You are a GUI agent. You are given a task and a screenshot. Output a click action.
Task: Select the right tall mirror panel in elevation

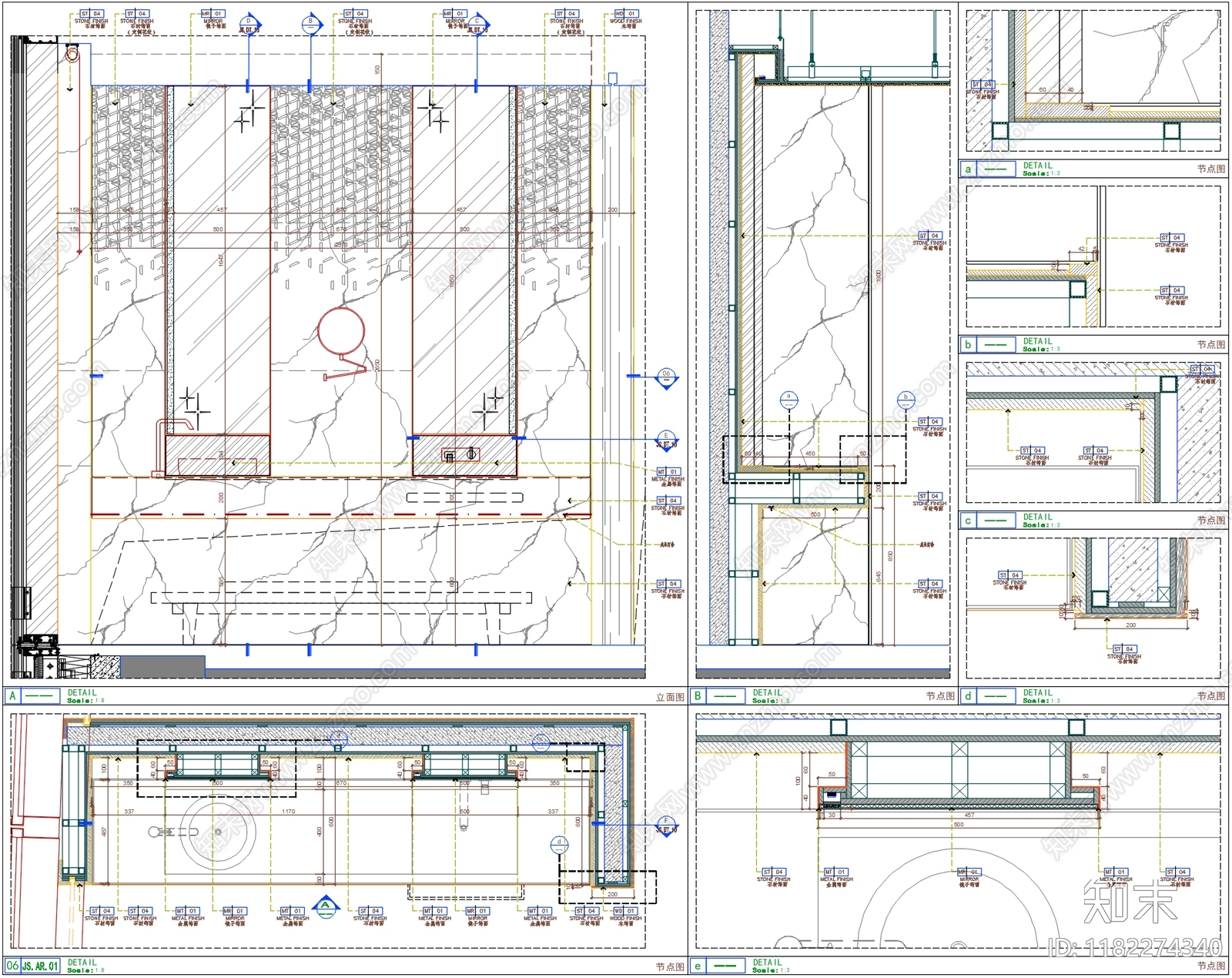point(464,260)
